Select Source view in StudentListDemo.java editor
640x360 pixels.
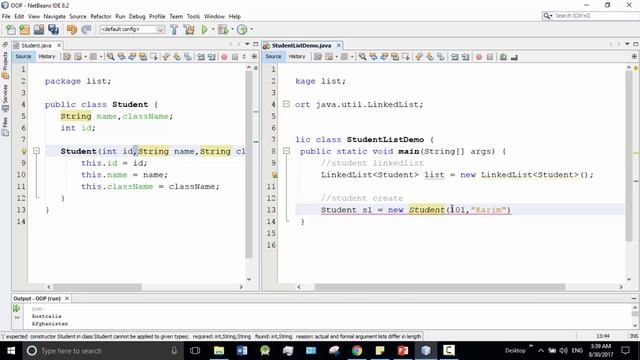coord(273,57)
